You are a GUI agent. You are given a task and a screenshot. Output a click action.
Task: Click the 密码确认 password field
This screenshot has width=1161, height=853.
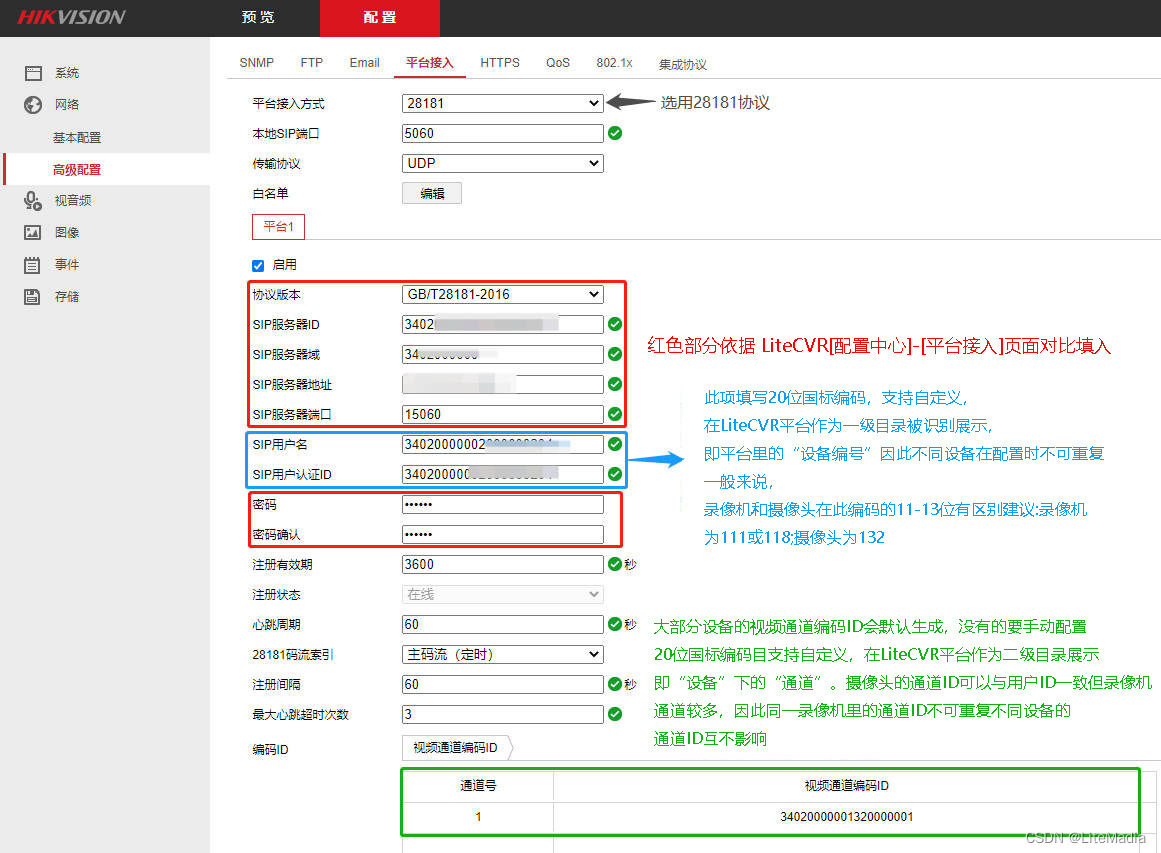click(503, 534)
